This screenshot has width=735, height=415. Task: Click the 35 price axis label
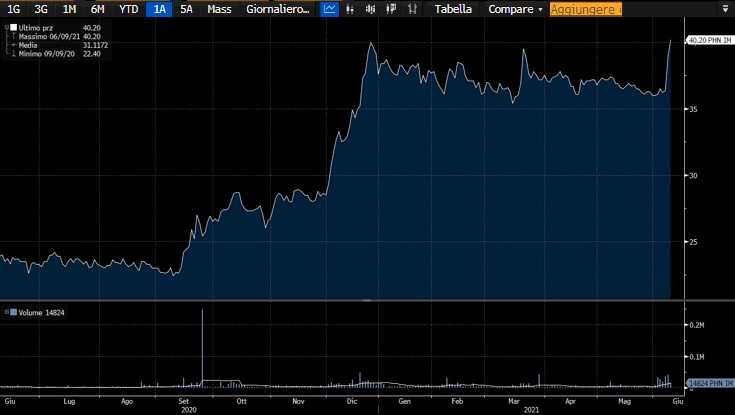tap(693, 109)
